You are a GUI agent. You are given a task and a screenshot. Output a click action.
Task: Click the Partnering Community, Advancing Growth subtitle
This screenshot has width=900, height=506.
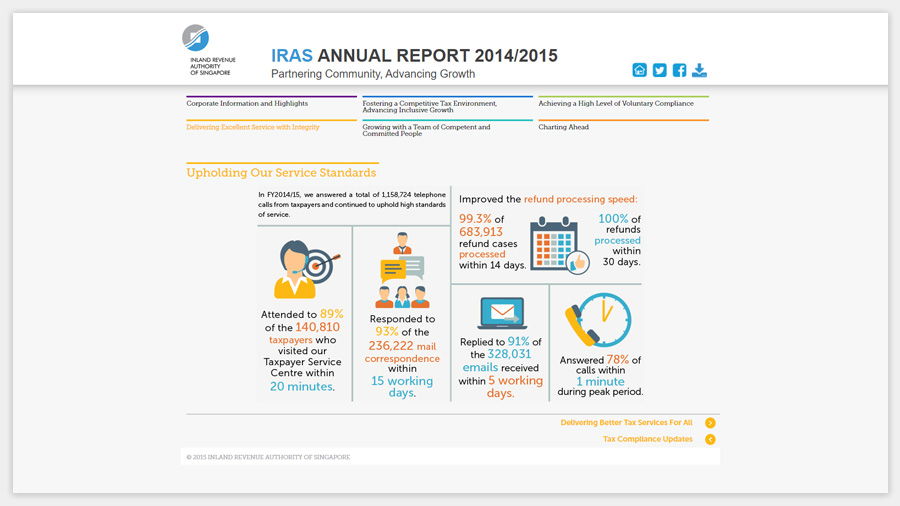[373, 74]
